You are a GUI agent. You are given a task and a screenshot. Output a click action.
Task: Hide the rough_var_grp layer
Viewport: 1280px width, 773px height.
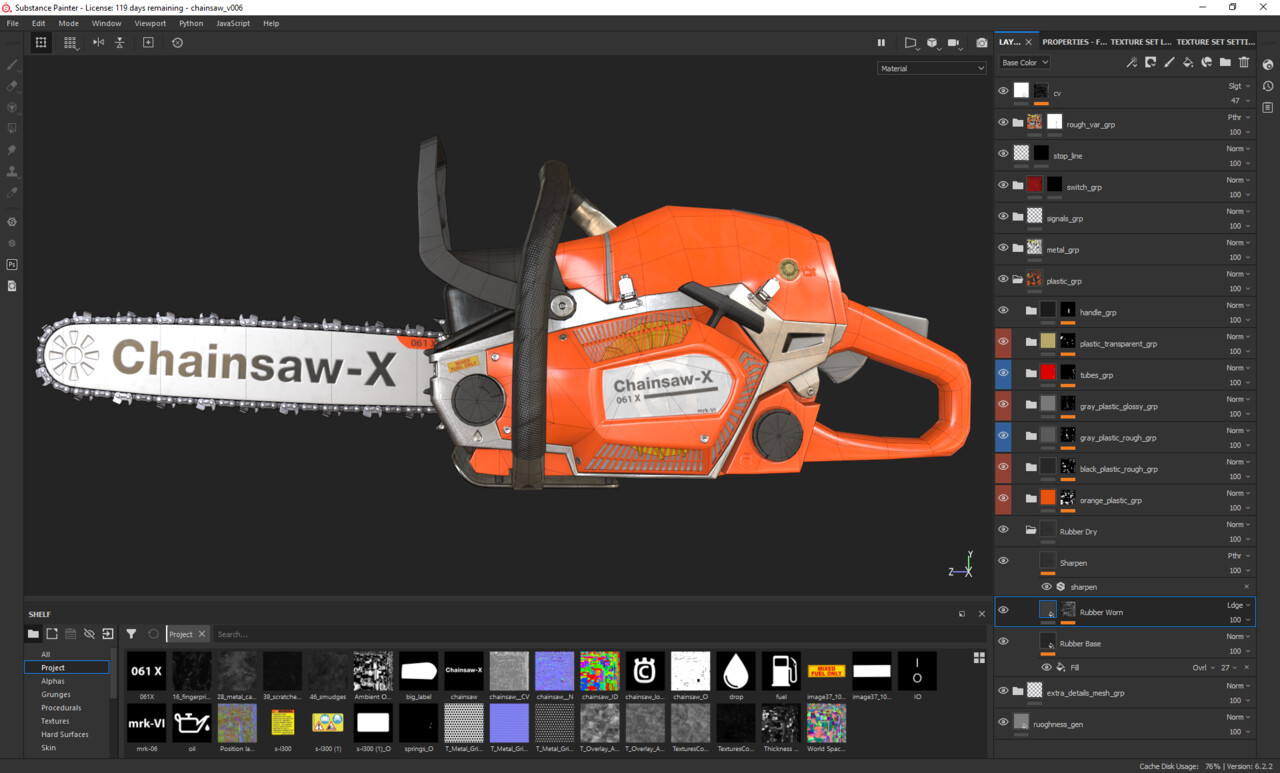tap(1003, 122)
